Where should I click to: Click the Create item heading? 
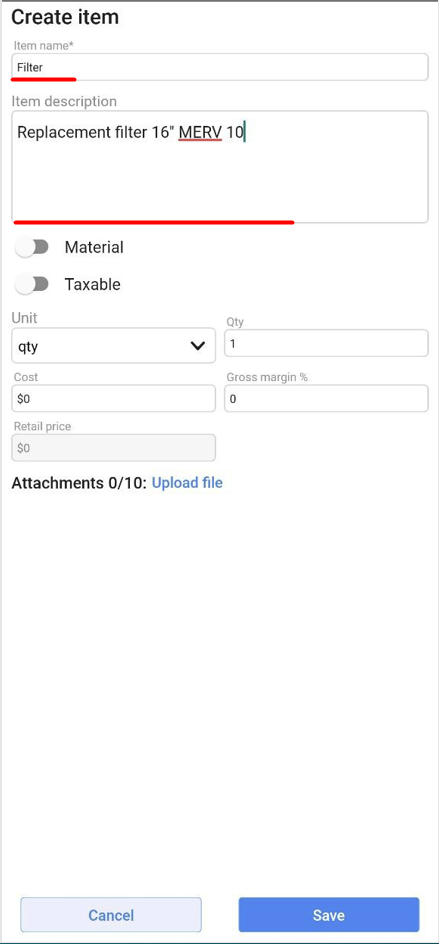65,17
